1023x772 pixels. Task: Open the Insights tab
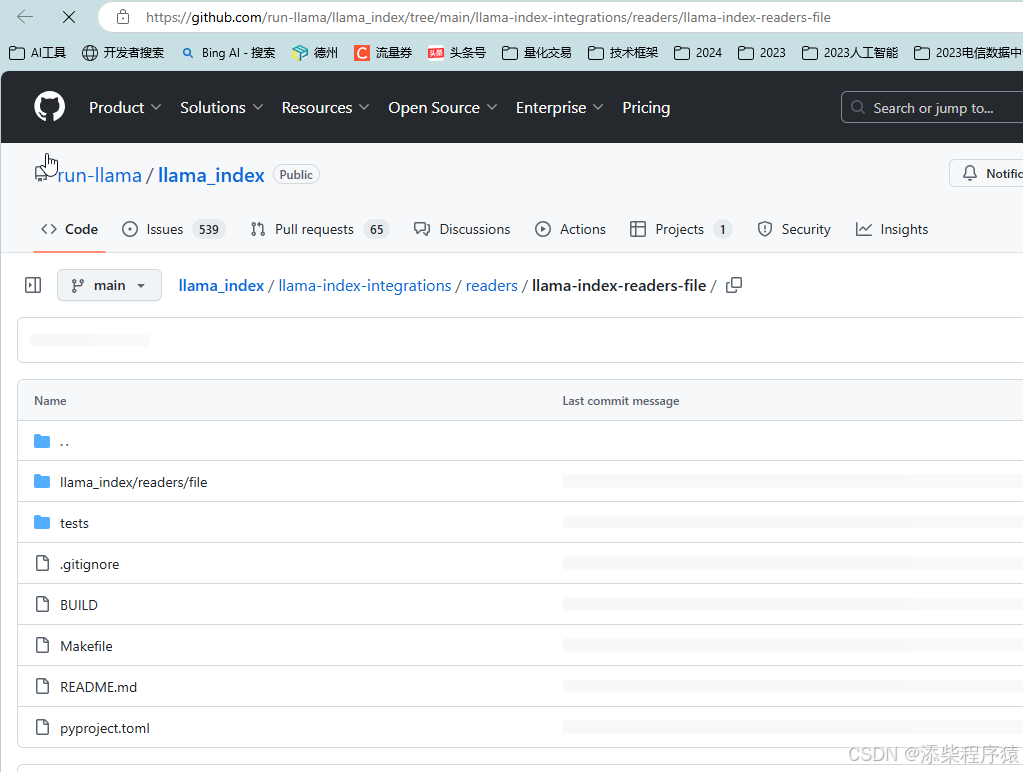tap(892, 229)
